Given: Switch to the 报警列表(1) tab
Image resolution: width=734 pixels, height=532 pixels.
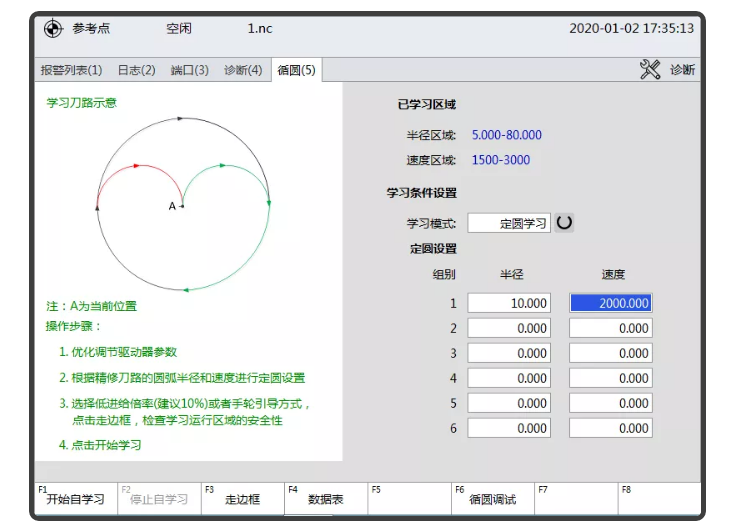Looking at the screenshot, I should pos(71,70).
